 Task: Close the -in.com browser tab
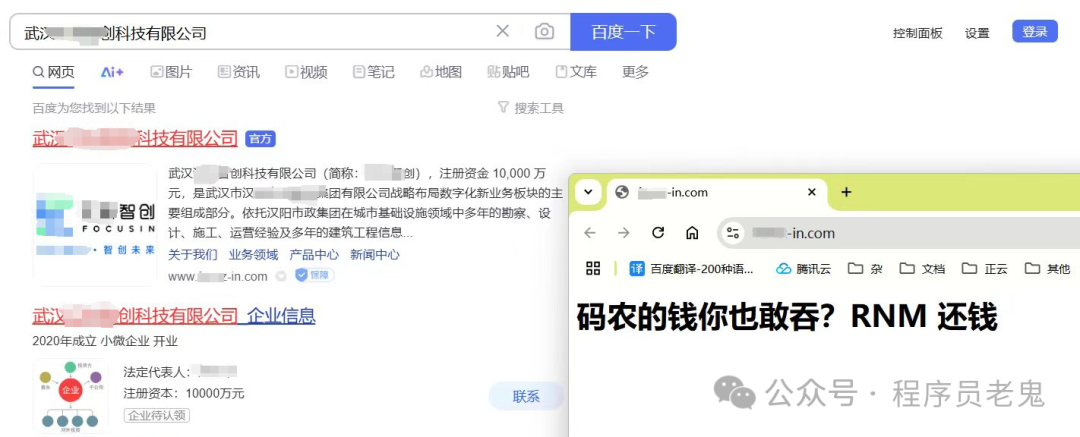tap(812, 192)
